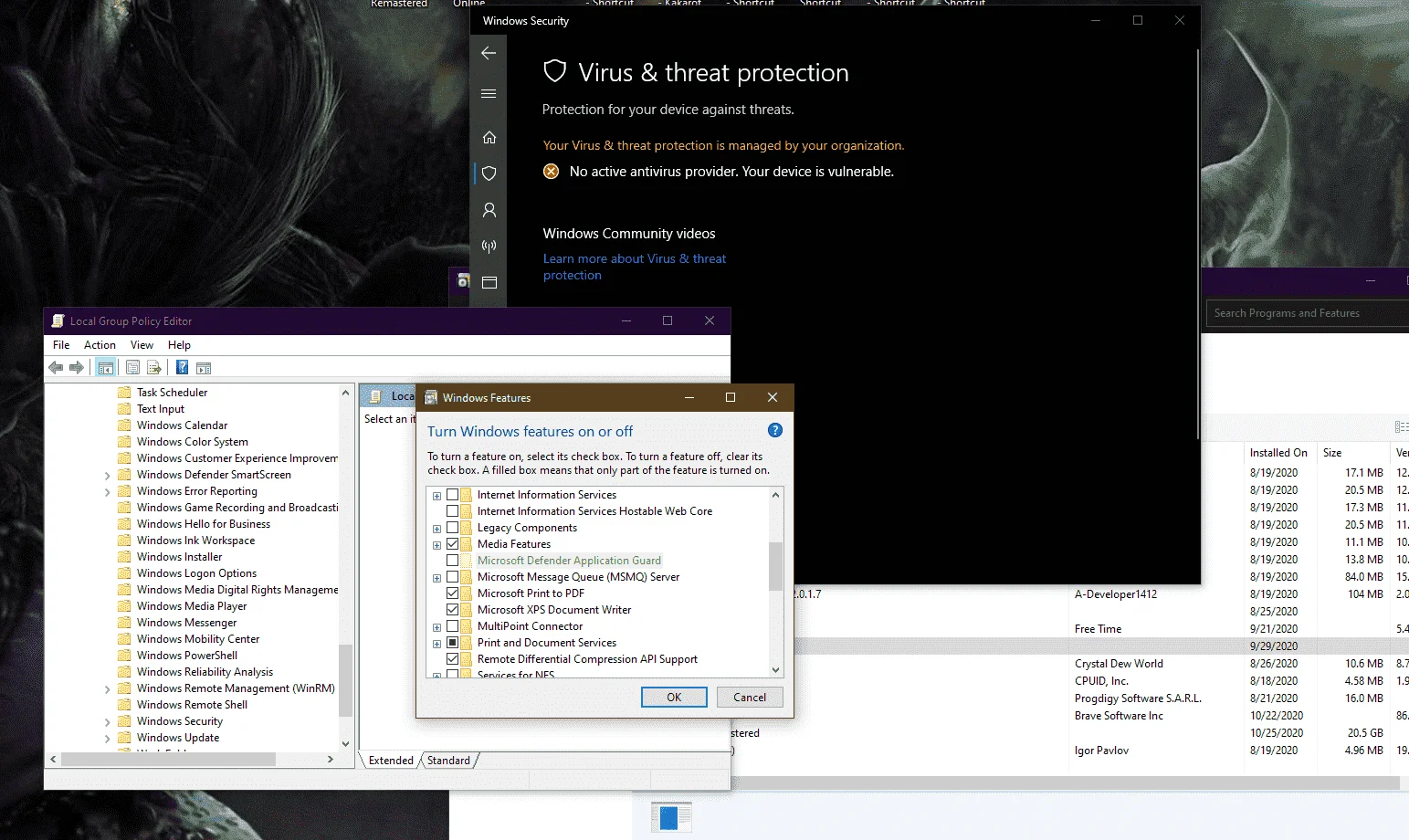This screenshot has height=840, width=1409.
Task: Click Cancel in the Windows Features dialog
Action: (x=750, y=697)
